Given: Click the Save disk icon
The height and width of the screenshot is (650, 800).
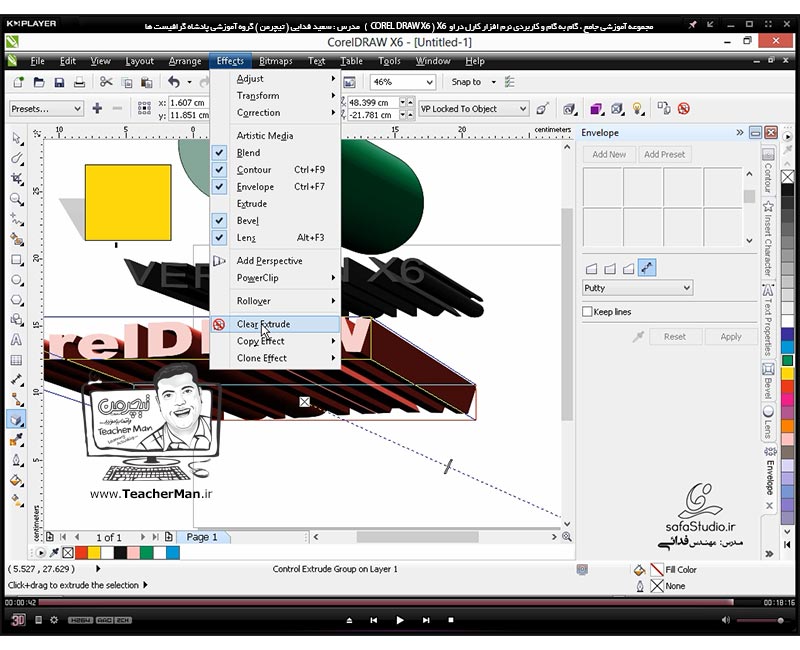Looking at the screenshot, I should point(59,82).
